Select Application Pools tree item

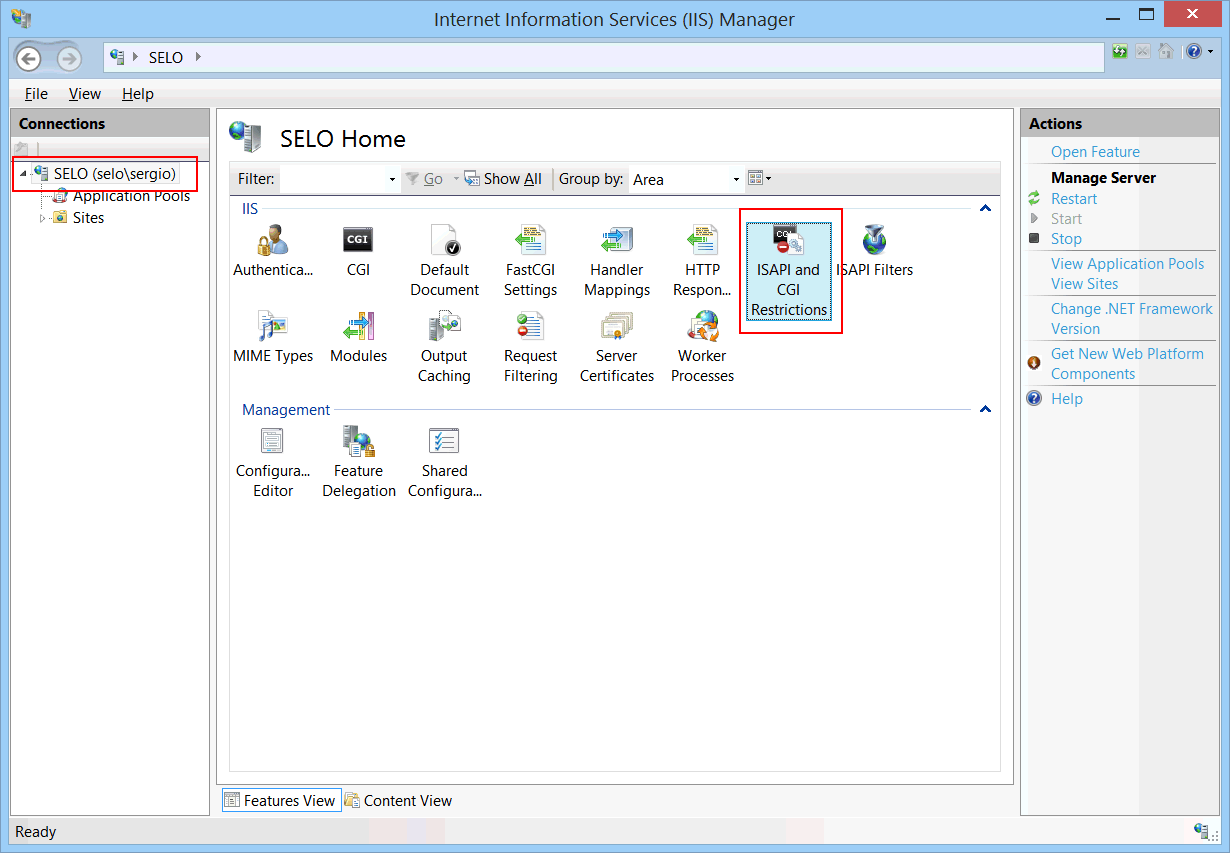click(131, 196)
